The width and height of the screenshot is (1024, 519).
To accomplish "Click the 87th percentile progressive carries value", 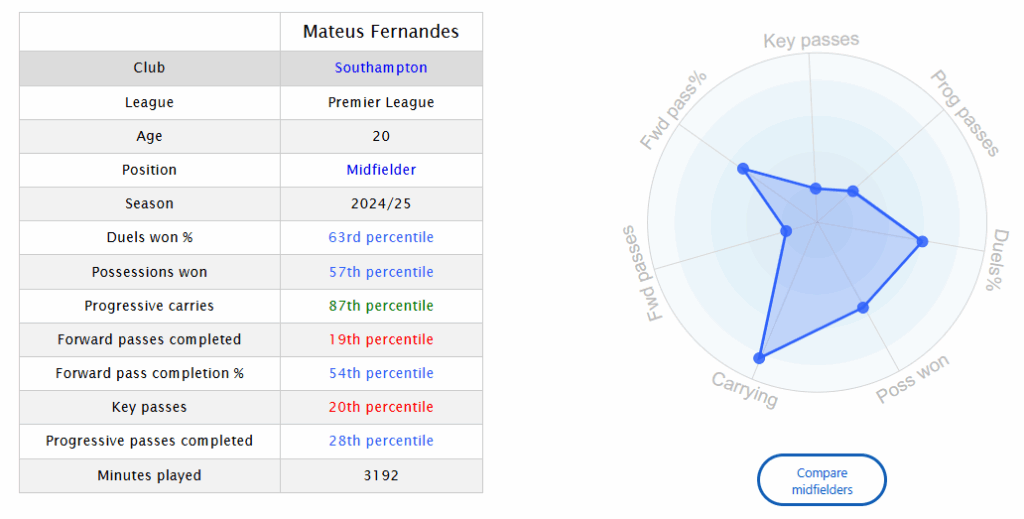I will [x=381, y=306].
